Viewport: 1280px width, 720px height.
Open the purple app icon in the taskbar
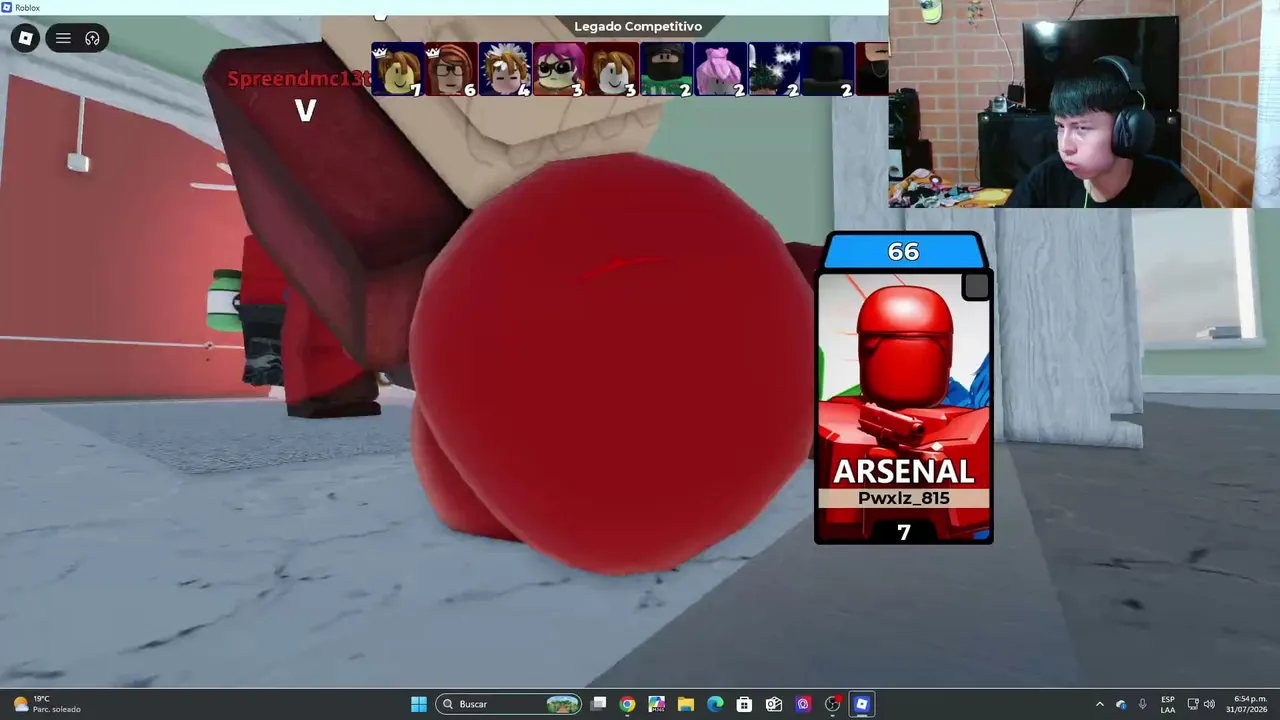click(x=803, y=704)
